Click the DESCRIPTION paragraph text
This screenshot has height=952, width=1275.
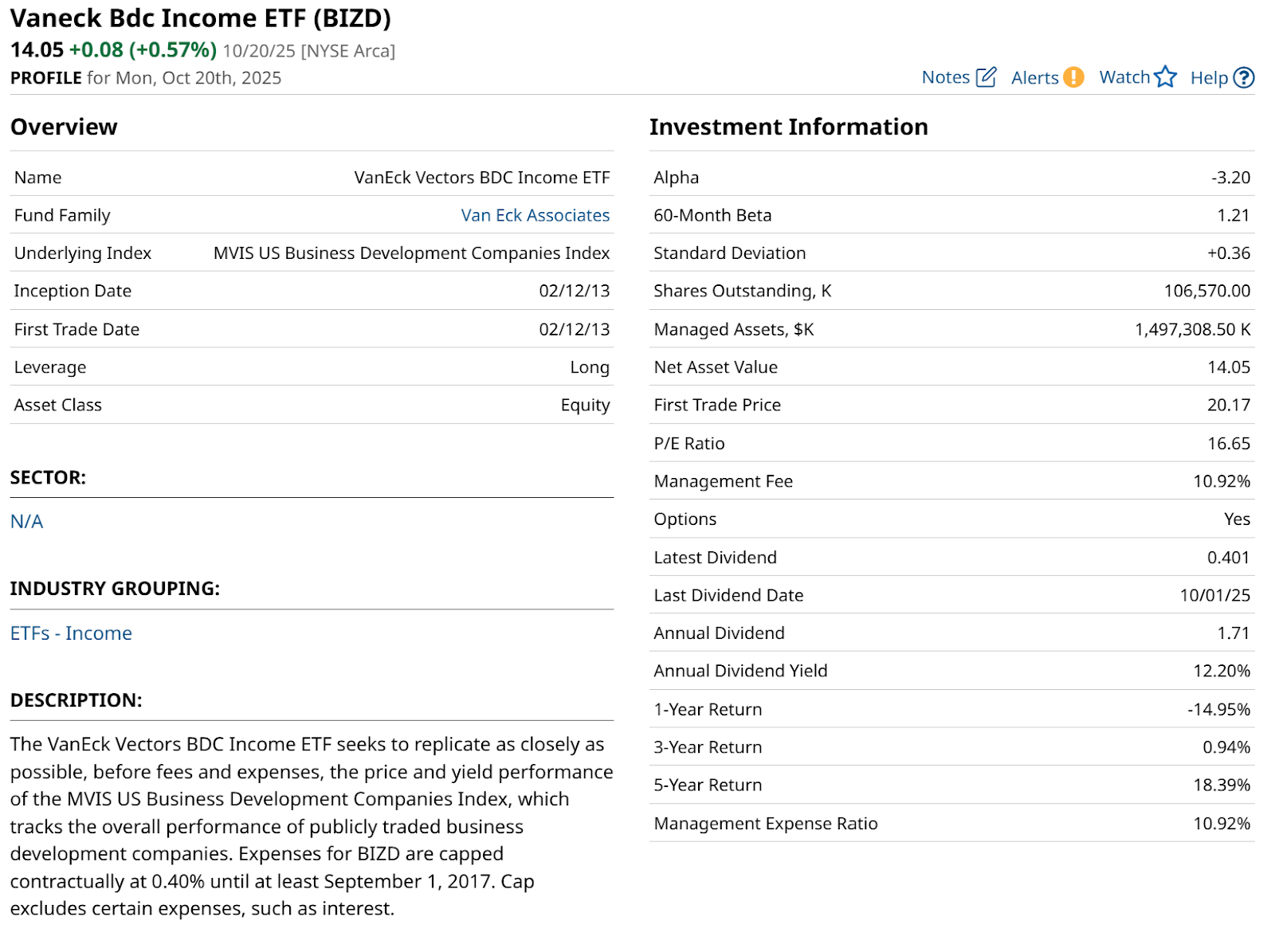click(311, 826)
